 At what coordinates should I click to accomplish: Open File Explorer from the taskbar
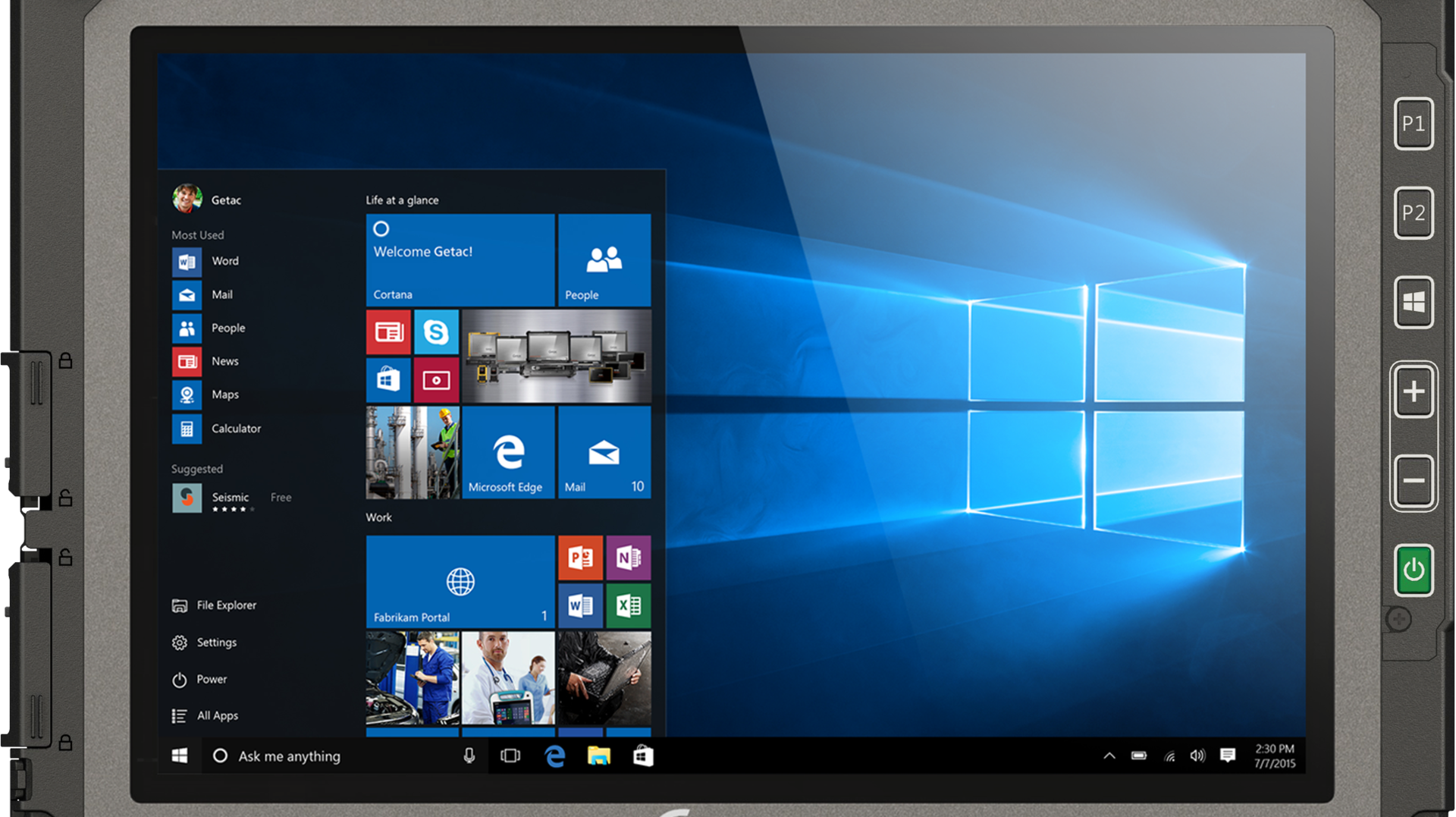[x=599, y=756]
